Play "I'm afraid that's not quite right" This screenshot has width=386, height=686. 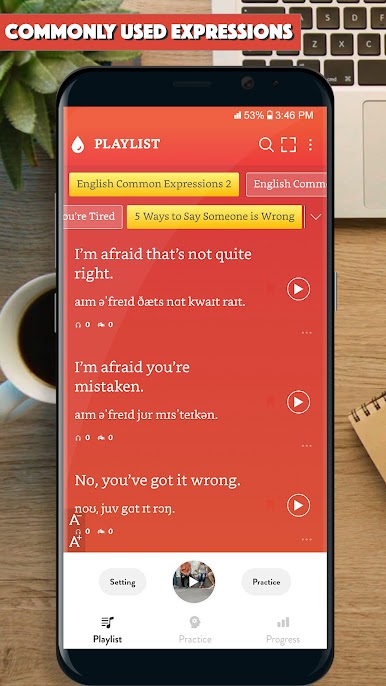click(x=298, y=289)
